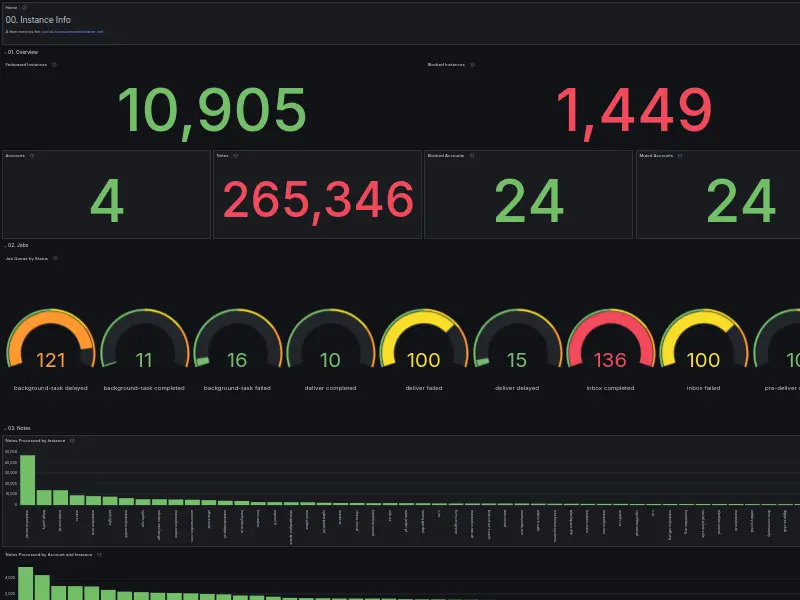Click info icon beside Blocked Instances title
Viewport: 800px width, 600px height.
coord(474,65)
